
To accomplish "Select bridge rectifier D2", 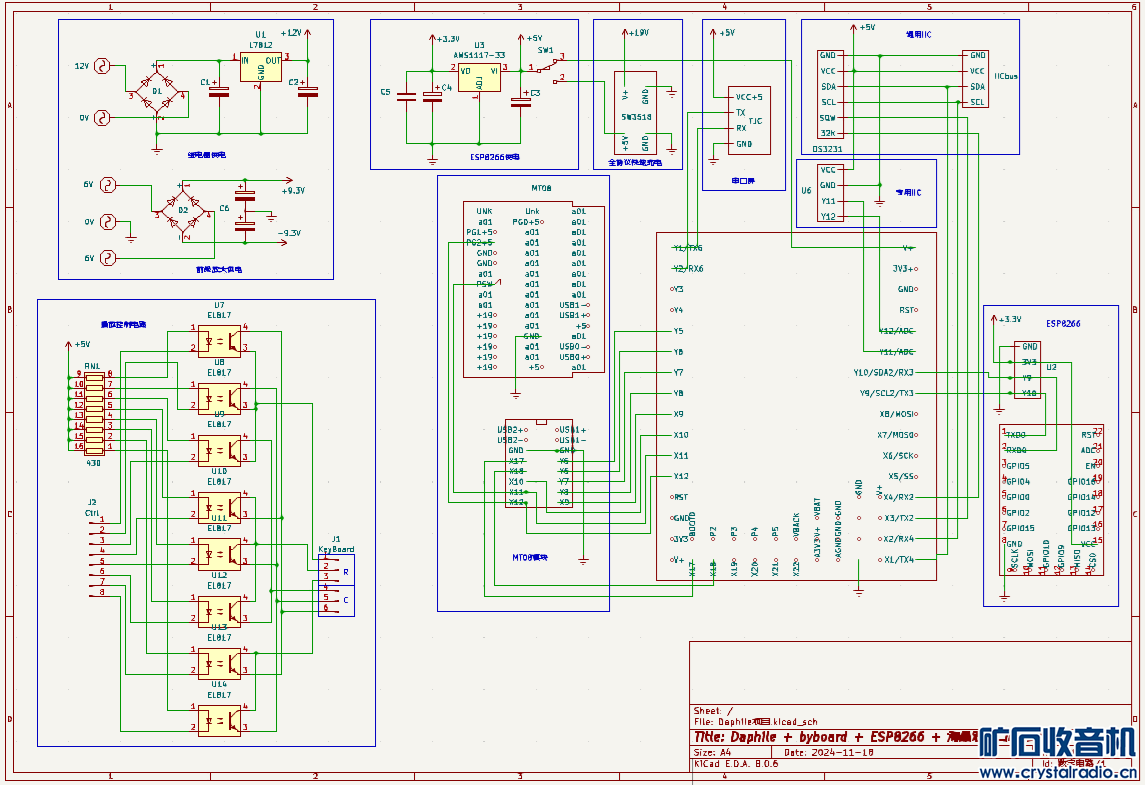I will [x=183, y=210].
